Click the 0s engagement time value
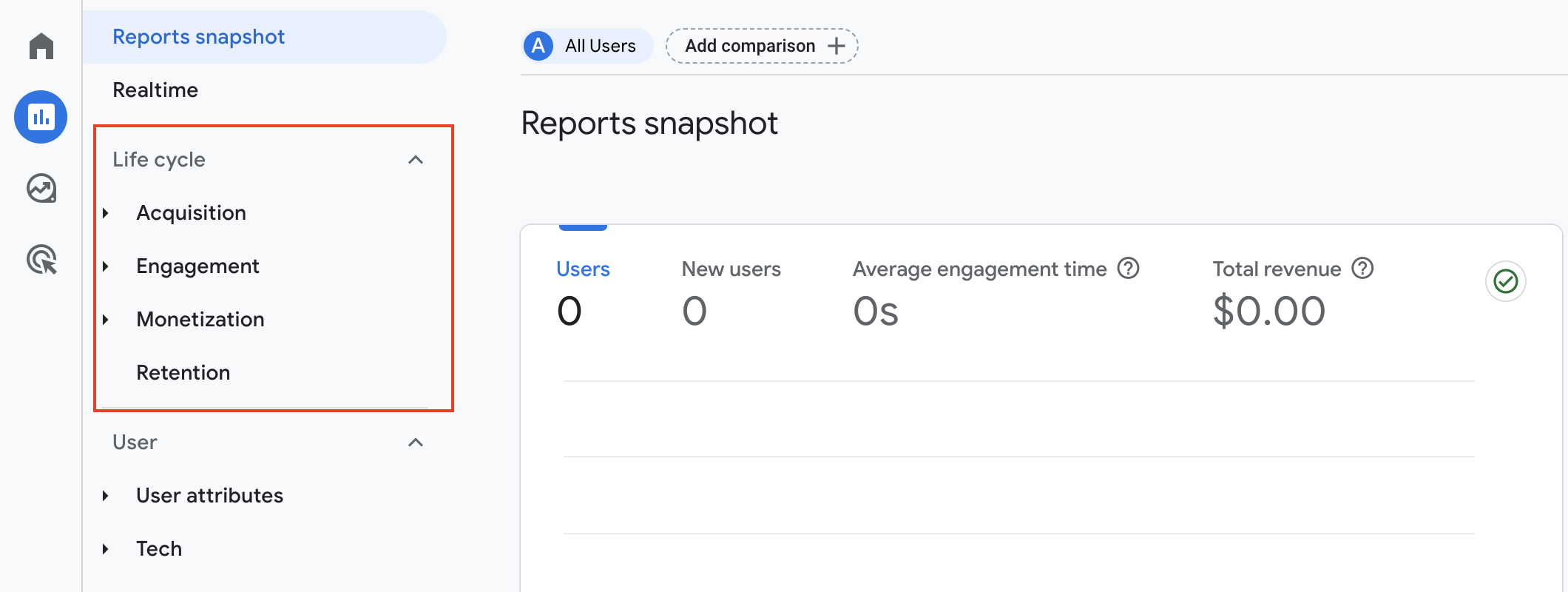 pyautogui.click(x=876, y=311)
